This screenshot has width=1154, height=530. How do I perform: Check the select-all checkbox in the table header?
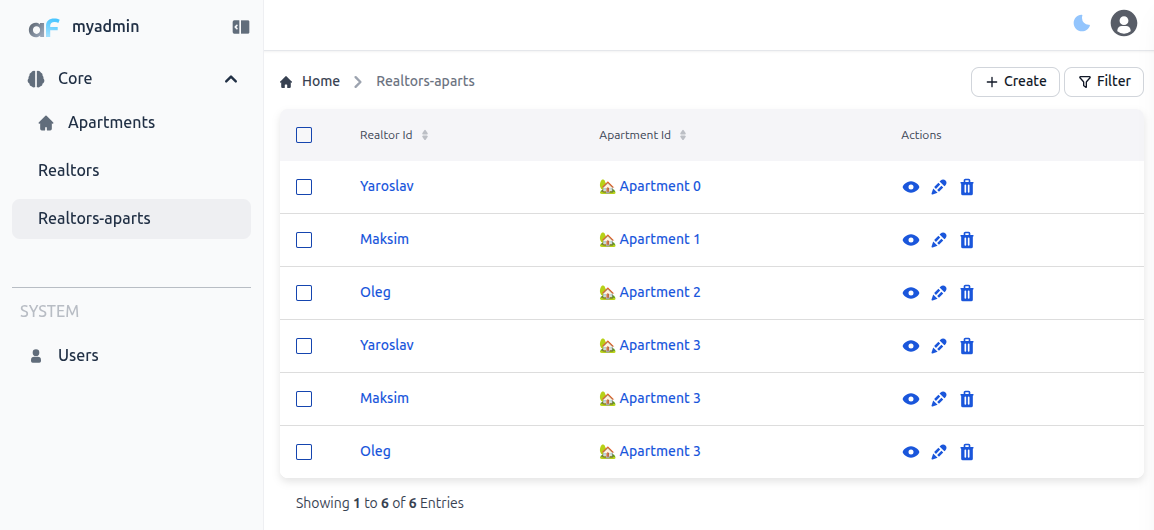(304, 135)
